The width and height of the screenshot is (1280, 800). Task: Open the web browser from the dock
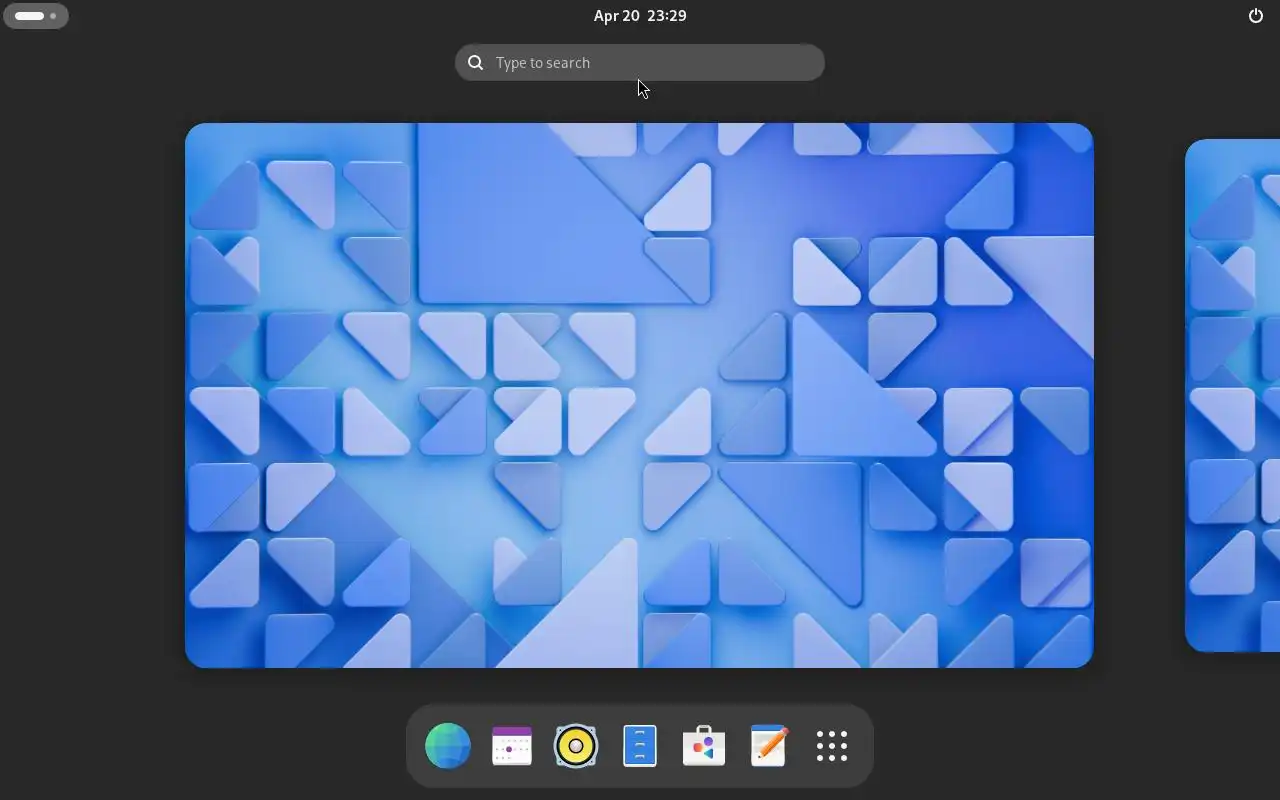point(448,746)
